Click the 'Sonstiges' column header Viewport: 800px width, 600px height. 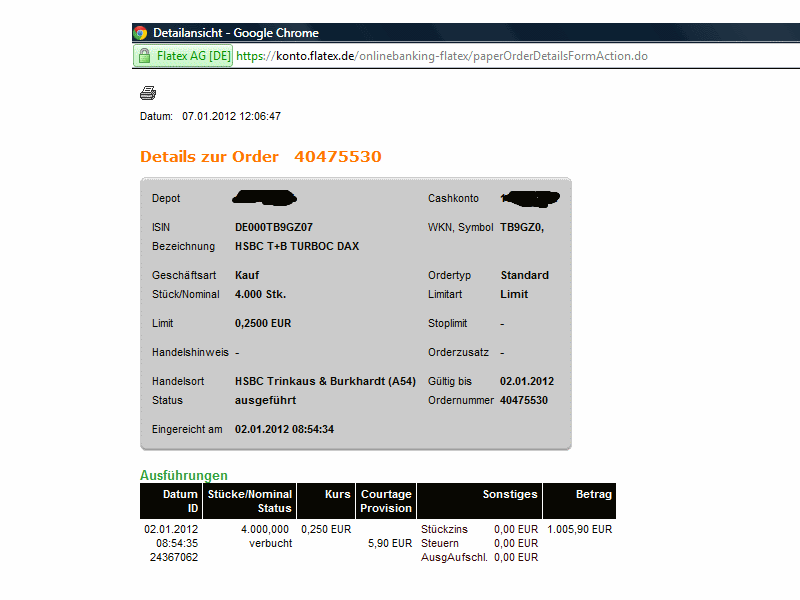coord(479,501)
